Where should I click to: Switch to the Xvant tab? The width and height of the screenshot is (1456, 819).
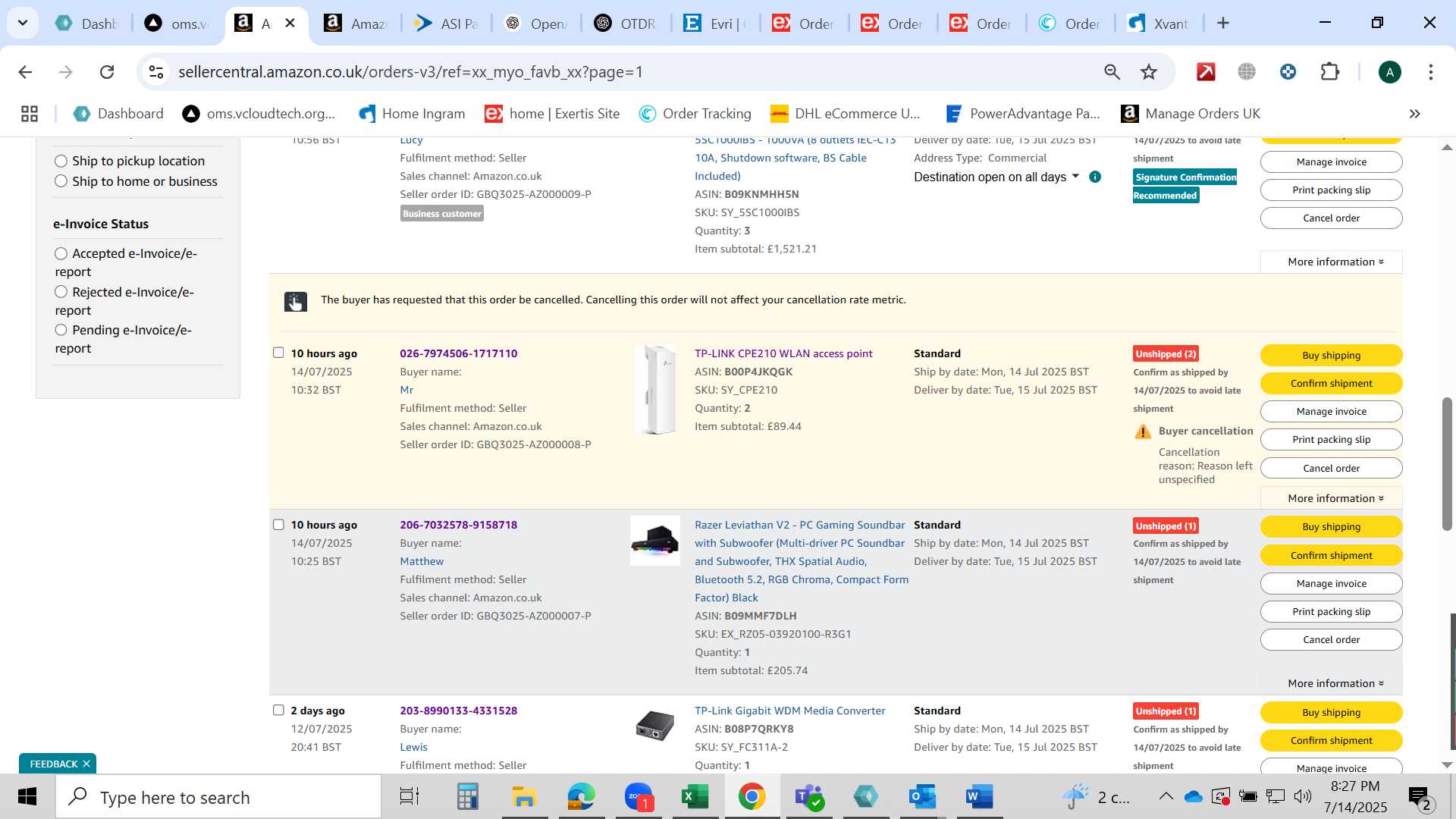click(x=1159, y=24)
